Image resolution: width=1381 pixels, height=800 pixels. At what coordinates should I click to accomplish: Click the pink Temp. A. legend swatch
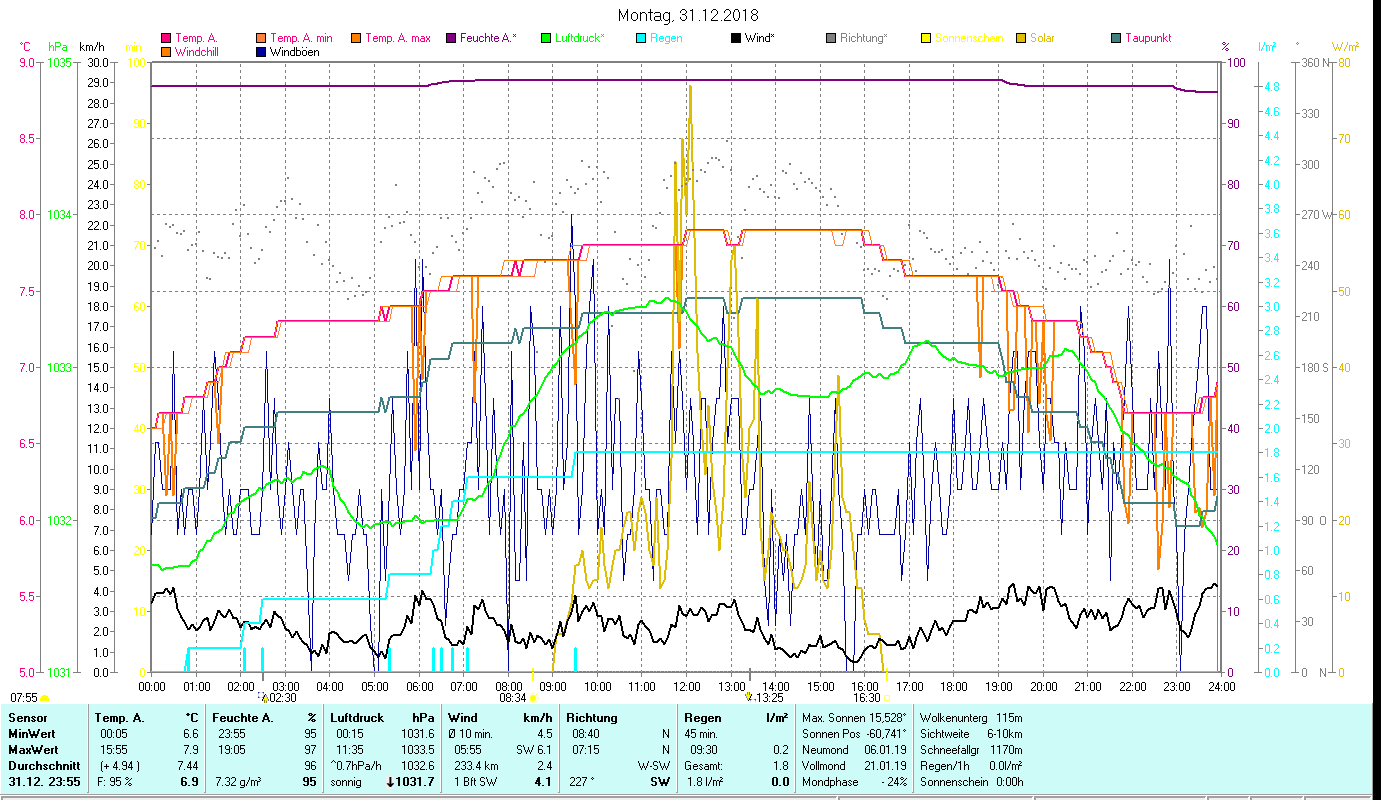166,39
